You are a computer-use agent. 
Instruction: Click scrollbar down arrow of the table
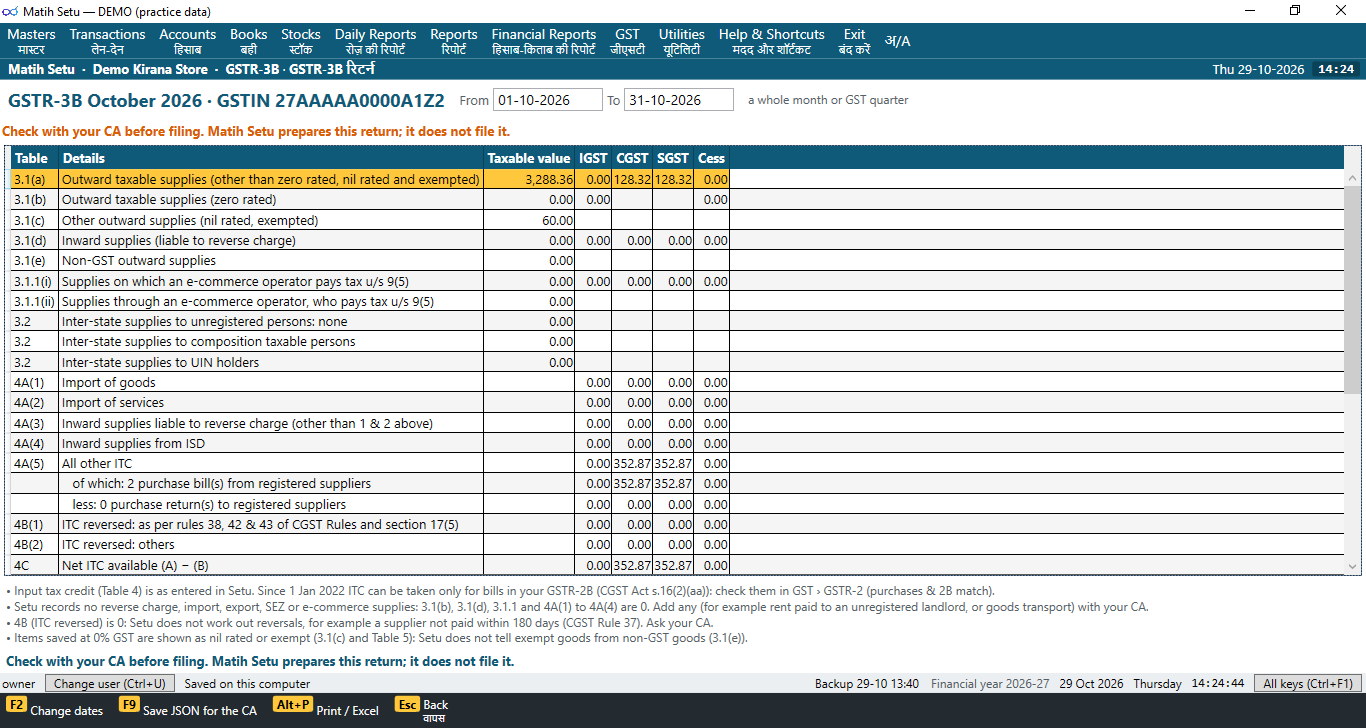pyautogui.click(x=1353, y=566)
